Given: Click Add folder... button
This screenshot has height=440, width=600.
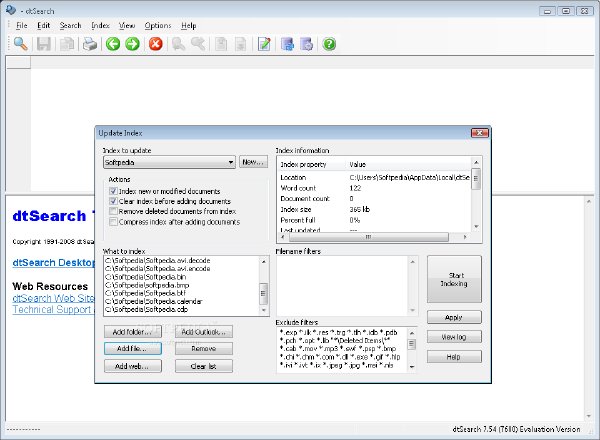Looking at the screenshot, I should point(133,332).
